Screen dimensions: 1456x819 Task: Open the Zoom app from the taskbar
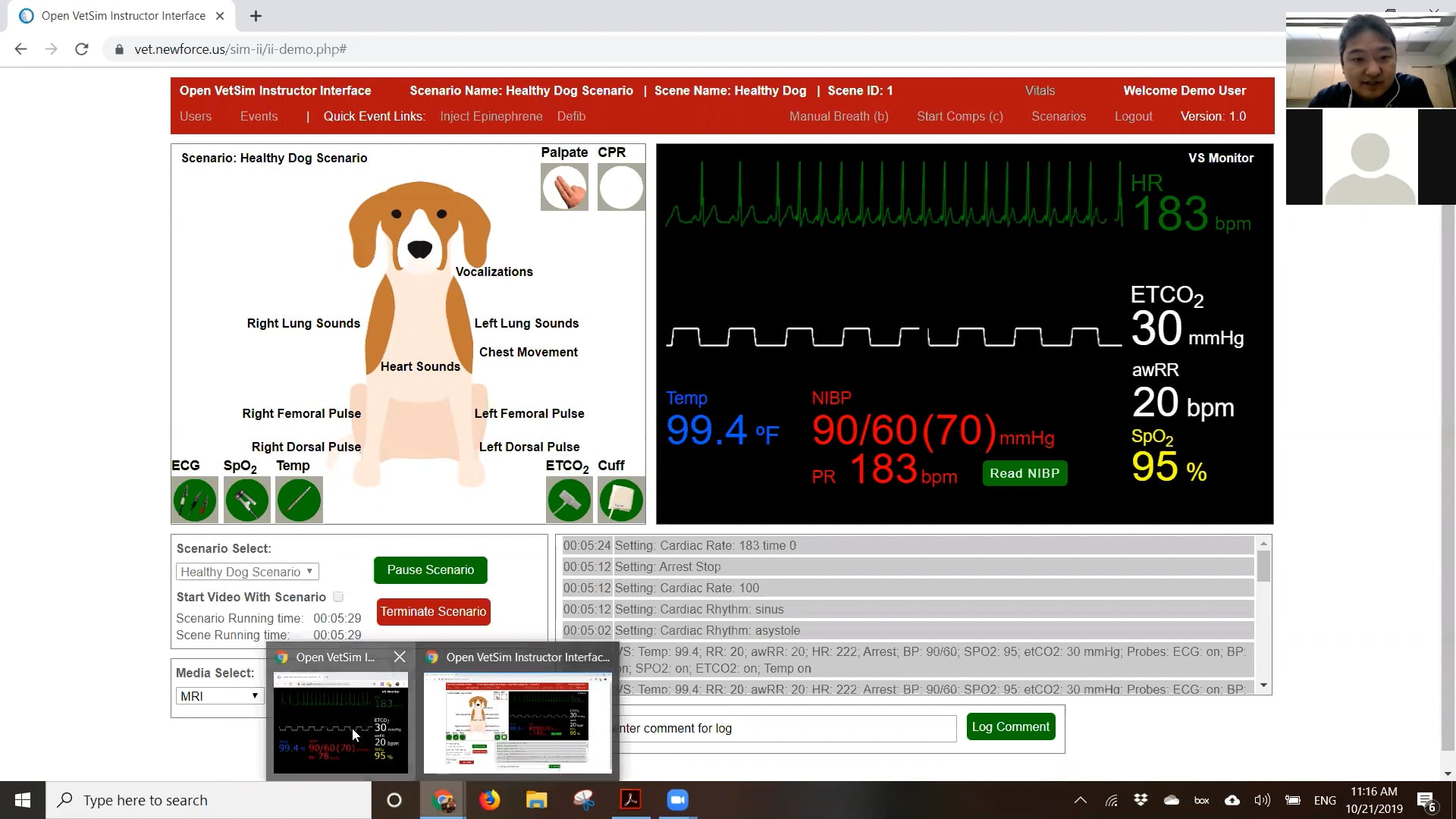676,799
